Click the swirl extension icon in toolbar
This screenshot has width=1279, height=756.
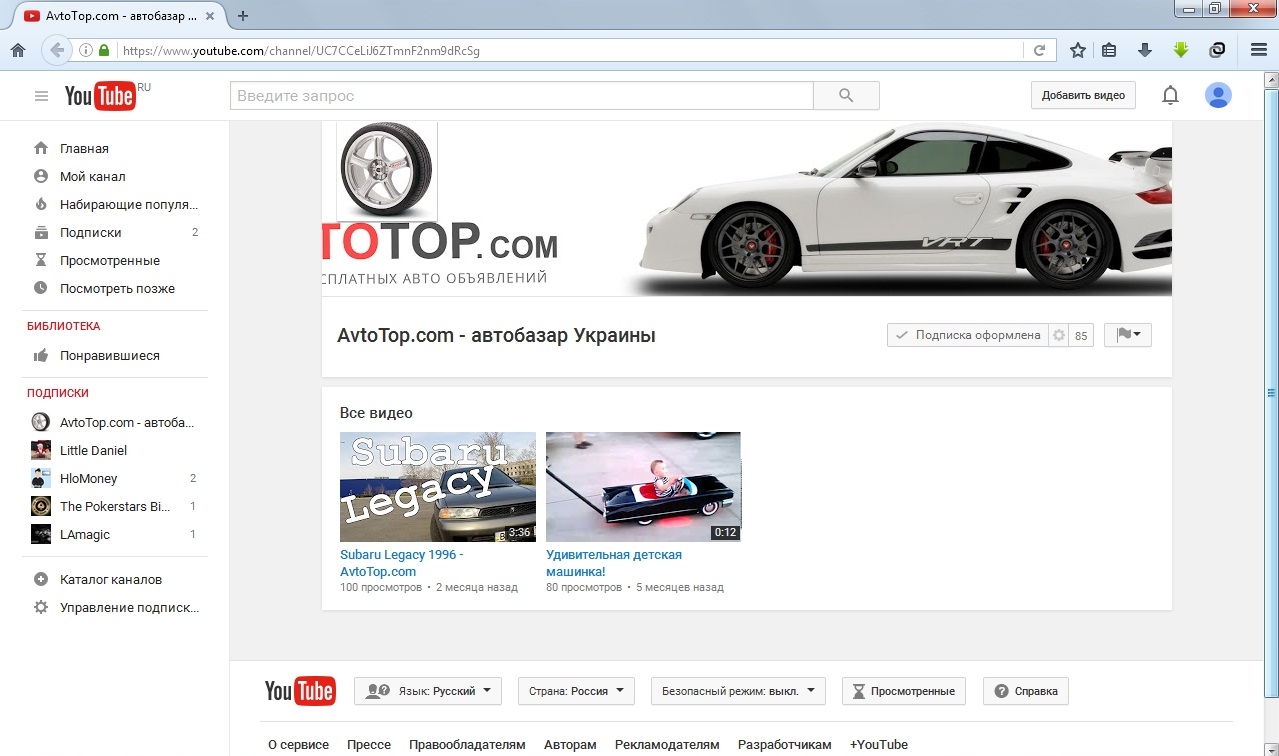pos(1217,50)
